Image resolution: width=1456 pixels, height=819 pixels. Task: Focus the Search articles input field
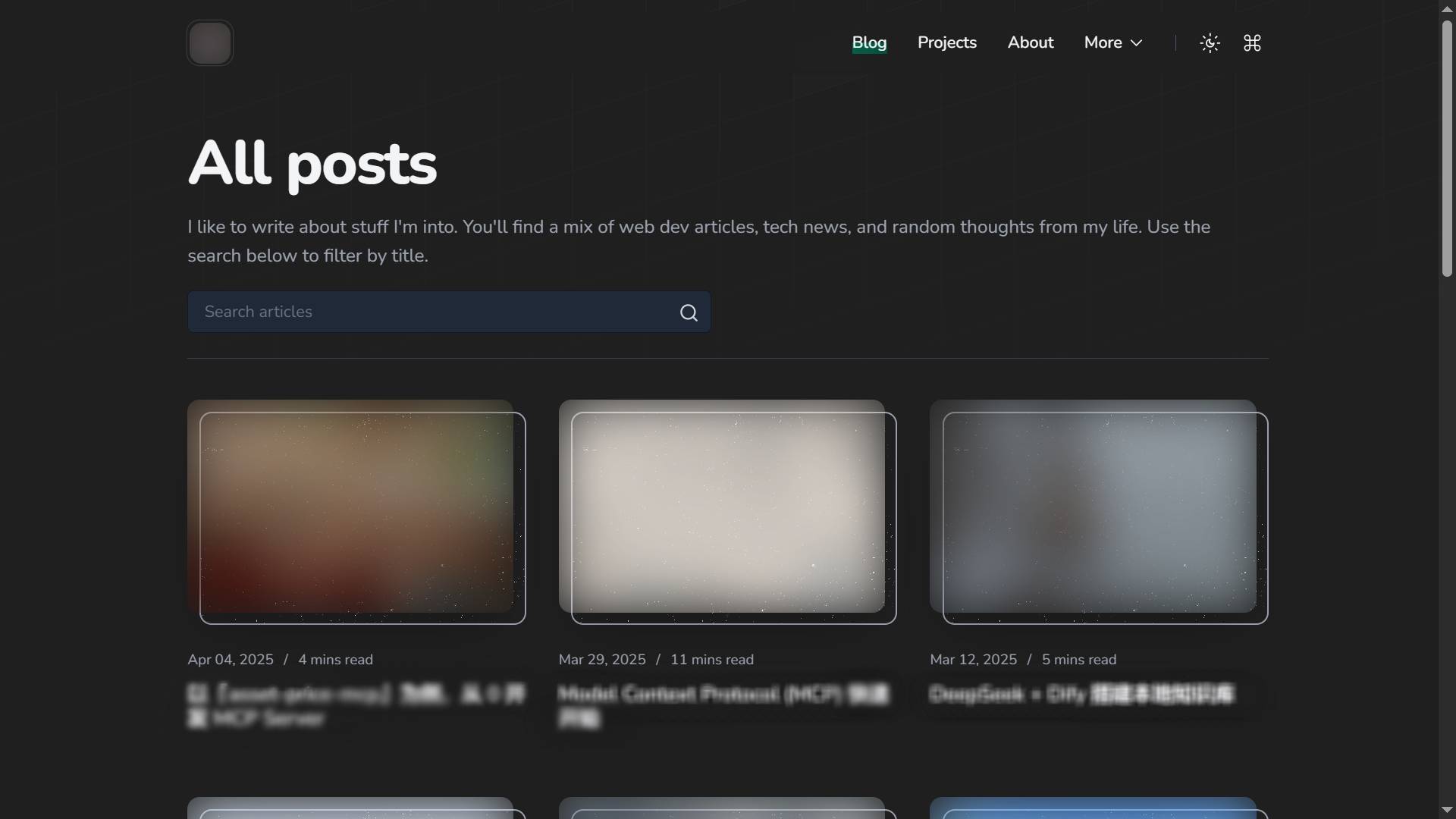click(449, 312)
